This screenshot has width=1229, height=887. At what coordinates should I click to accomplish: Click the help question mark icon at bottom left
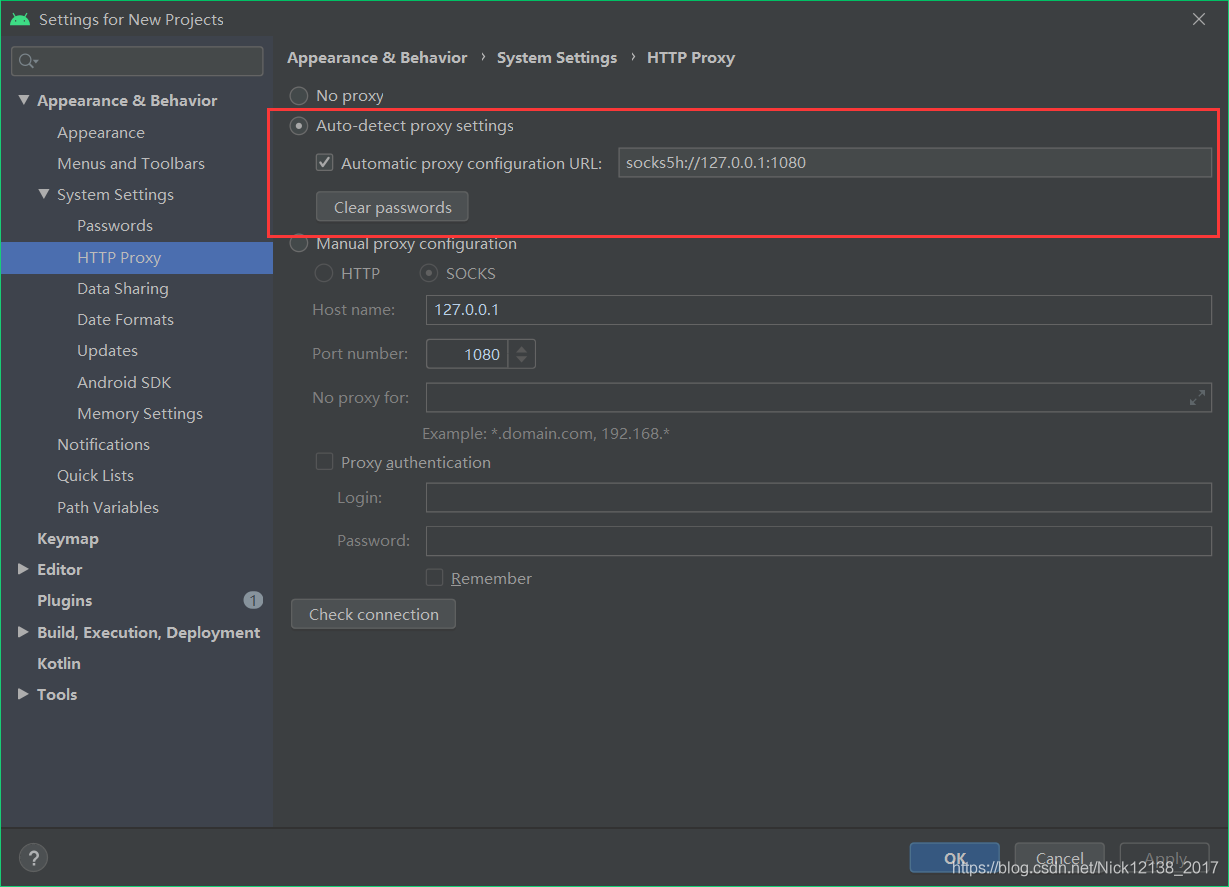coord(33,857)
